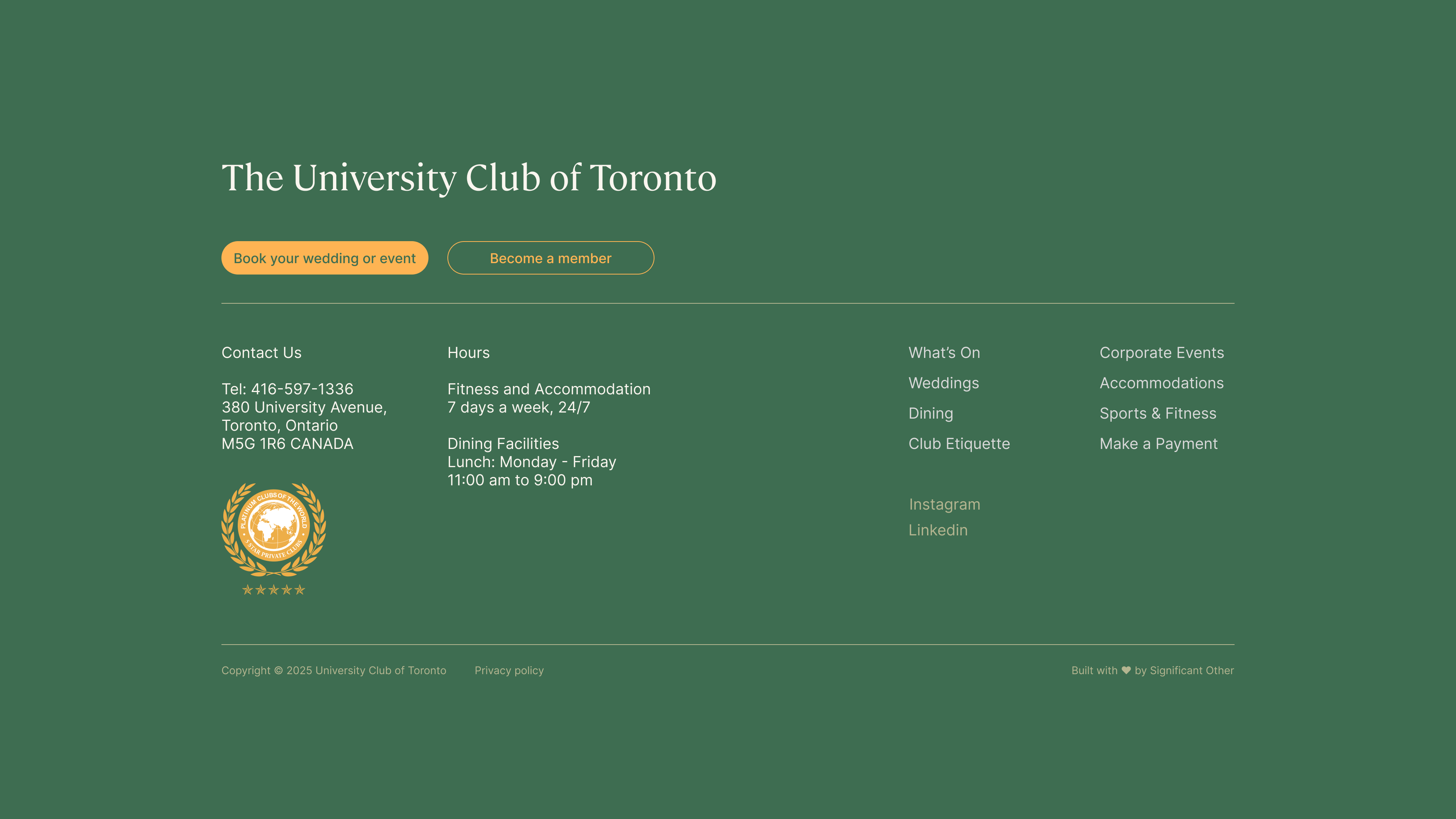Open the Dining footer link
Viewport: 1456px width, 819px height.
click(930, 414)
